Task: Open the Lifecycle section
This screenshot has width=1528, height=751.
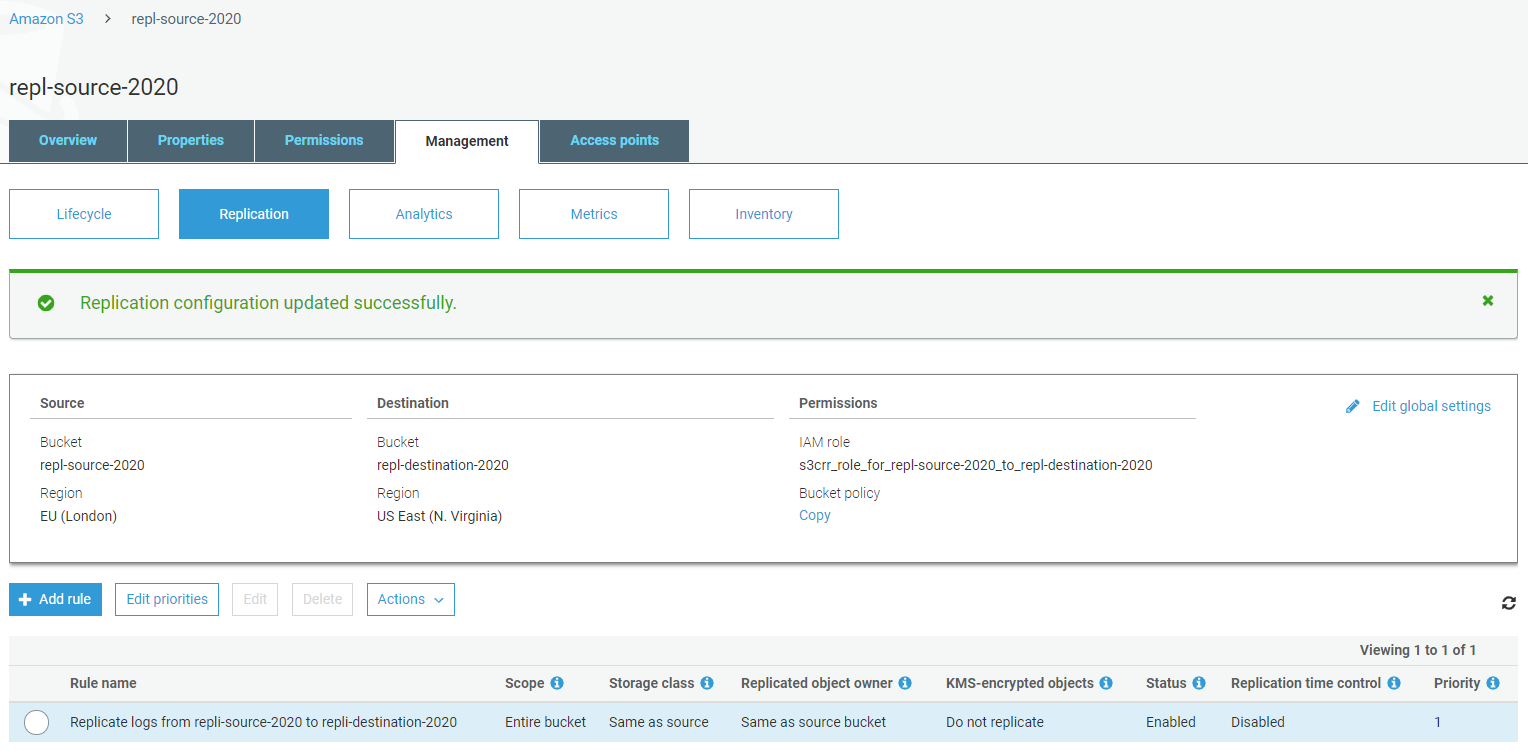Action: pos(84,214)
